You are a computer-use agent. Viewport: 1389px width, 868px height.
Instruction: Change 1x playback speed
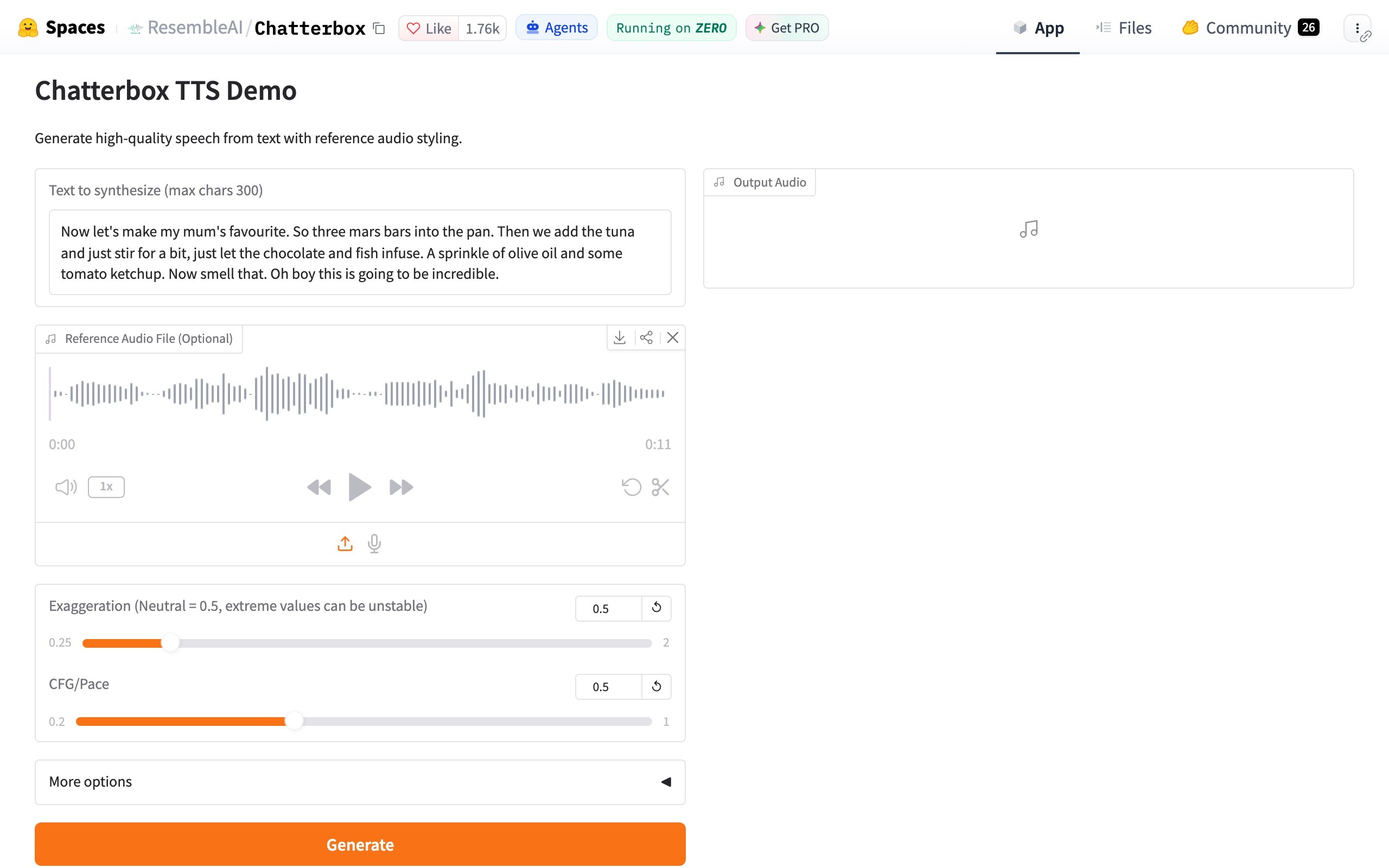[x=106, y=487]
